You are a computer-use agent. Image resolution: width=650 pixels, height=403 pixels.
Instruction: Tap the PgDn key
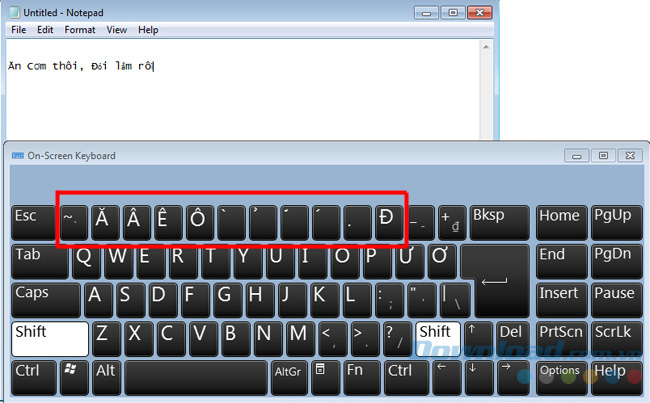pos(616,261)
